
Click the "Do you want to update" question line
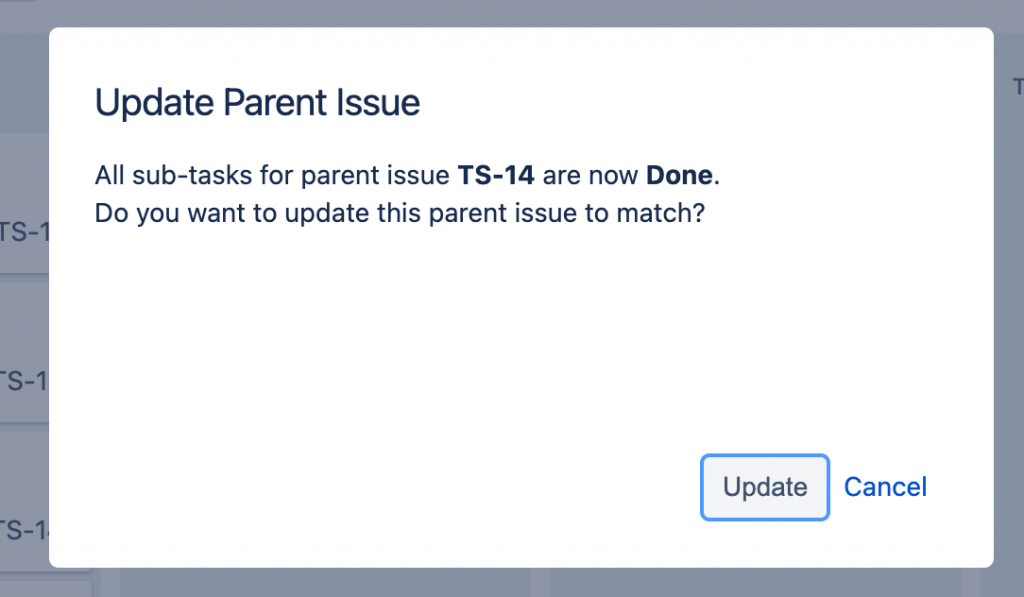tap(400, 213)
